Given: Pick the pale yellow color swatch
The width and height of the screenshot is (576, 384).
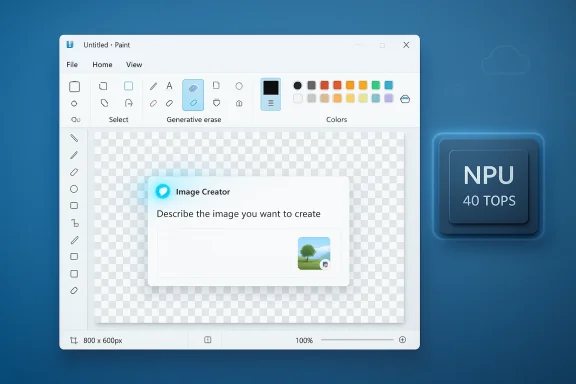Looking at the screenshot, I should (x=363, y=98).
